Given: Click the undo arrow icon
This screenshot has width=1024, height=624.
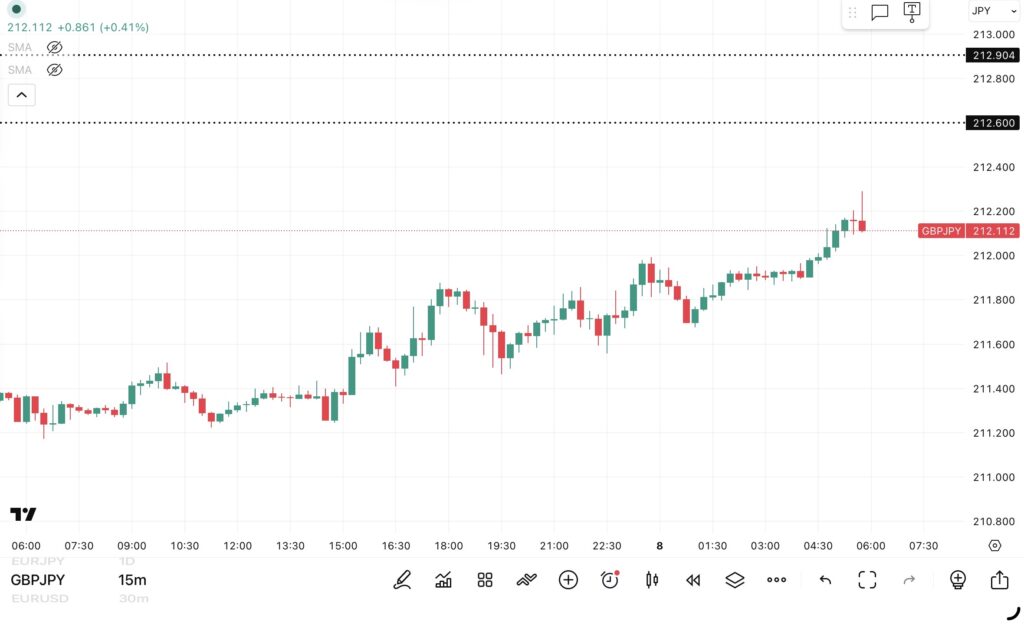Looking at the screenshot, I should pos(824,580).
